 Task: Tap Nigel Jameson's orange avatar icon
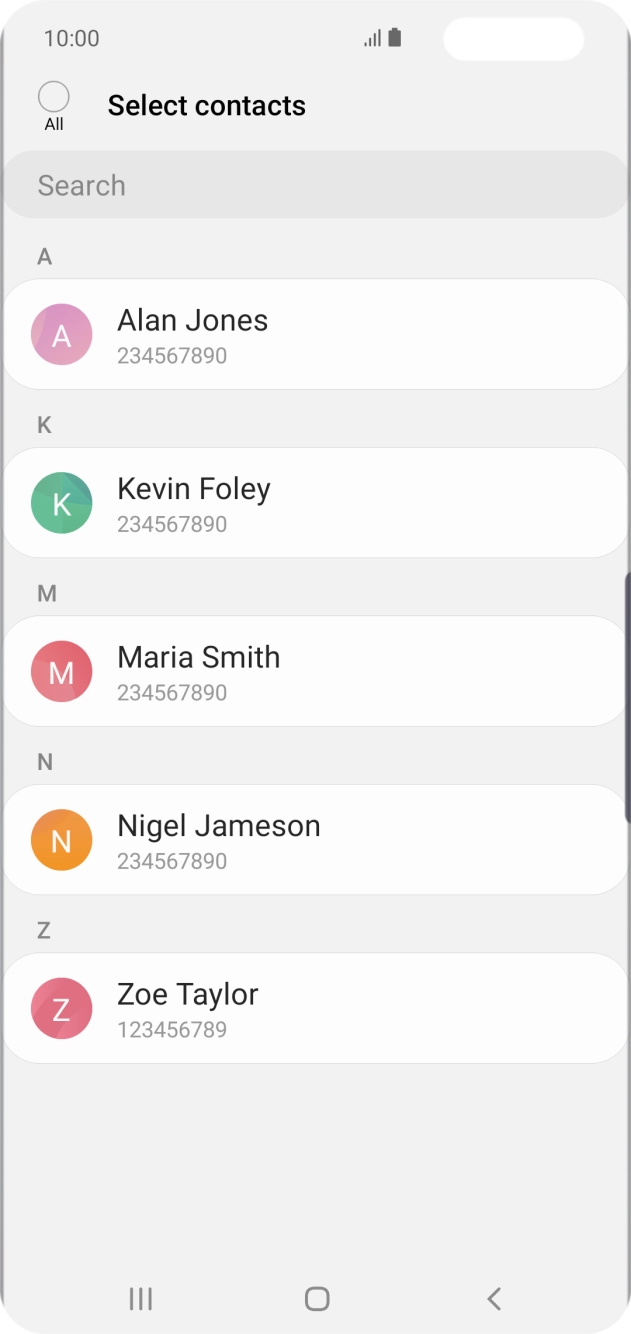(62, 840)
